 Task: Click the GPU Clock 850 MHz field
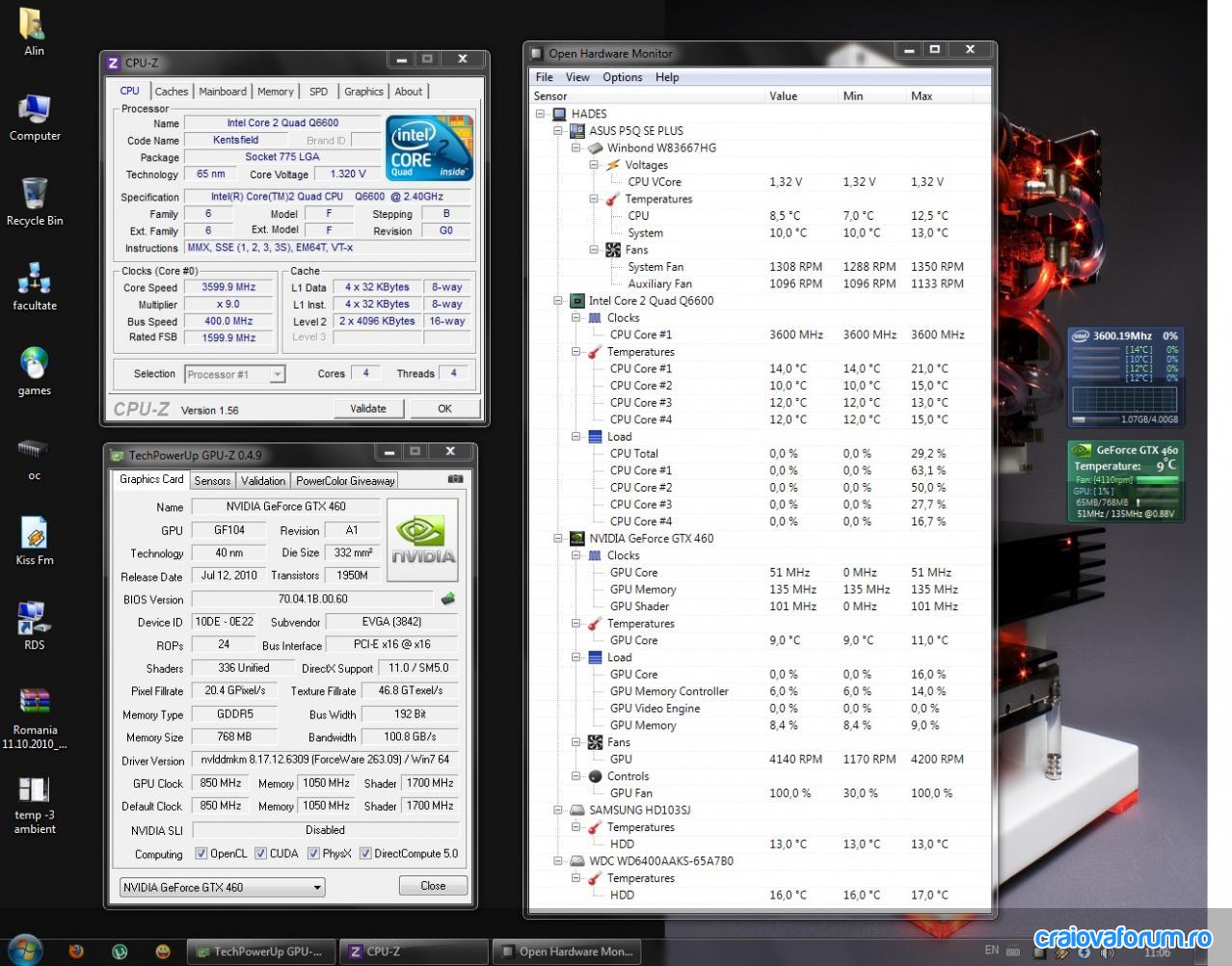click(221, 783)
